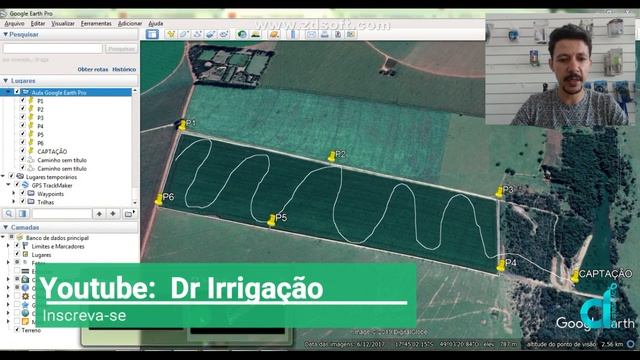Toggle the CAPTAÇÃO checkbox in Places

click(22, 151)
